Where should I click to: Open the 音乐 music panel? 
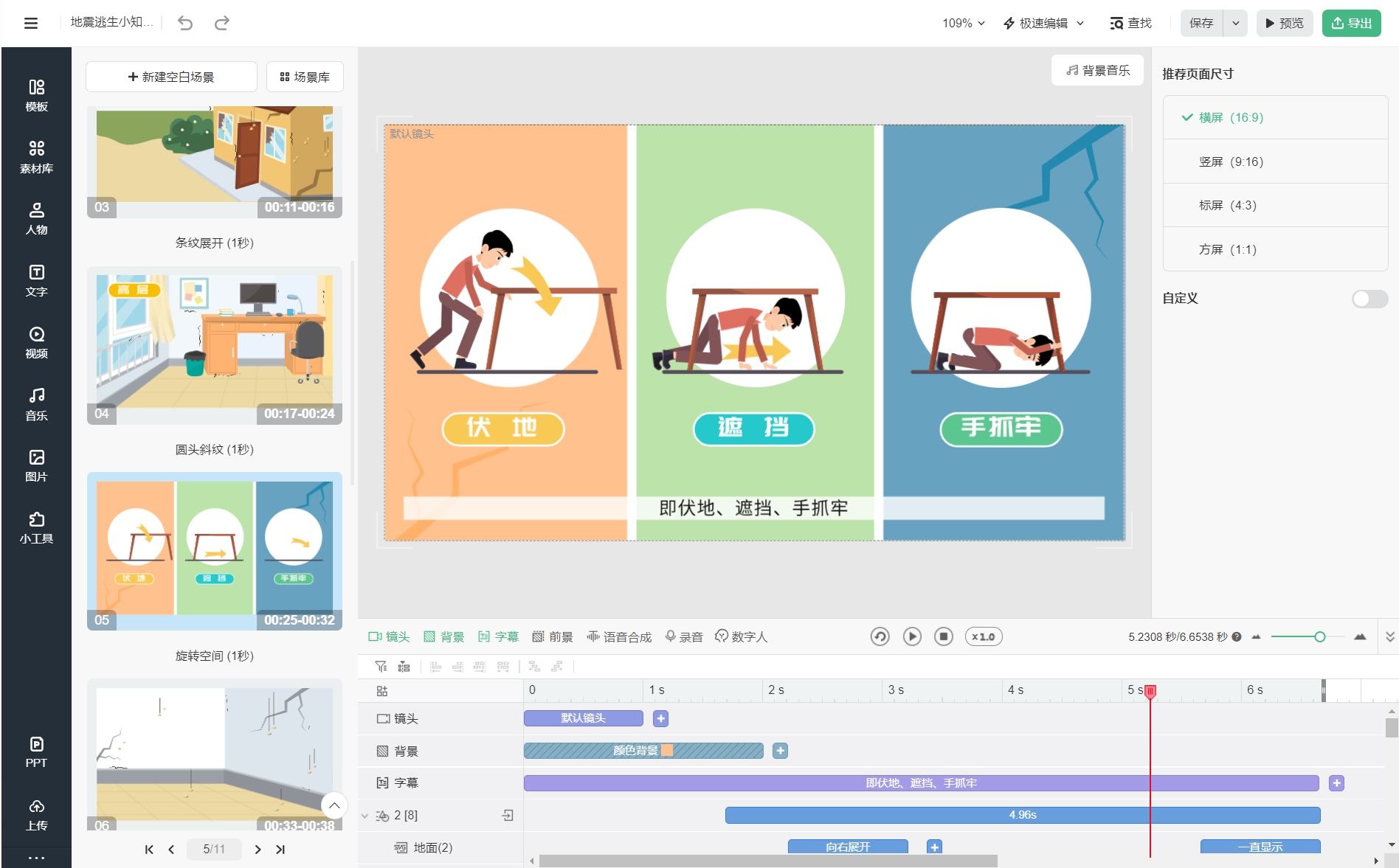coord(36,404)
